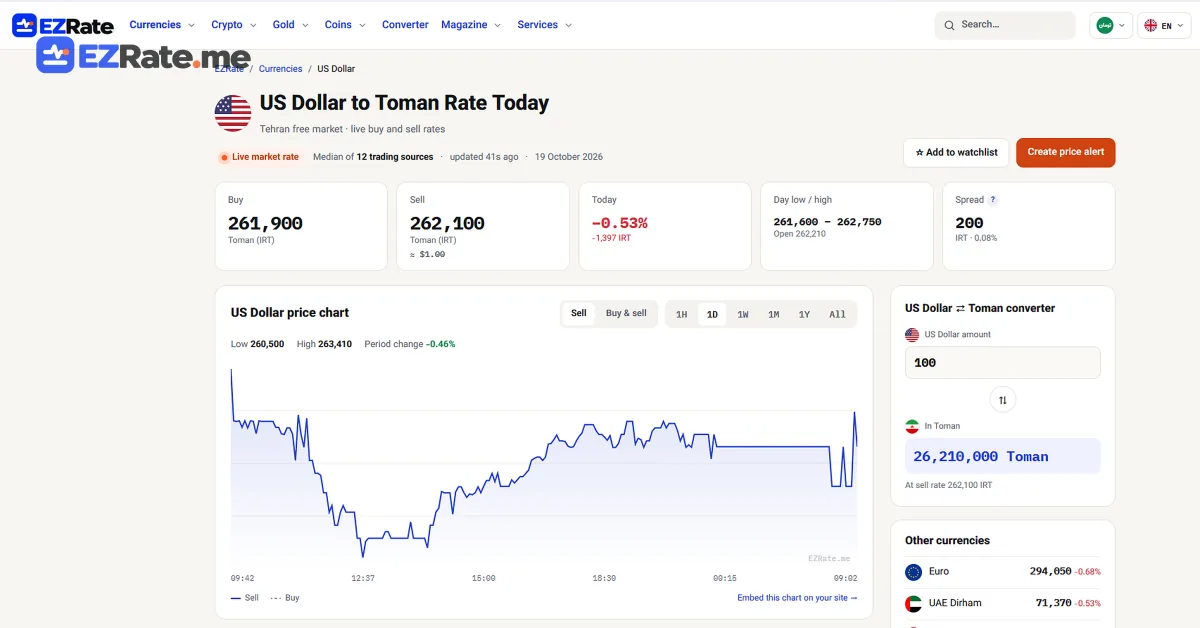Click the UAE flag icon in Other currencies
This screenshot has width=1200, height=628.
coord(913,603)
